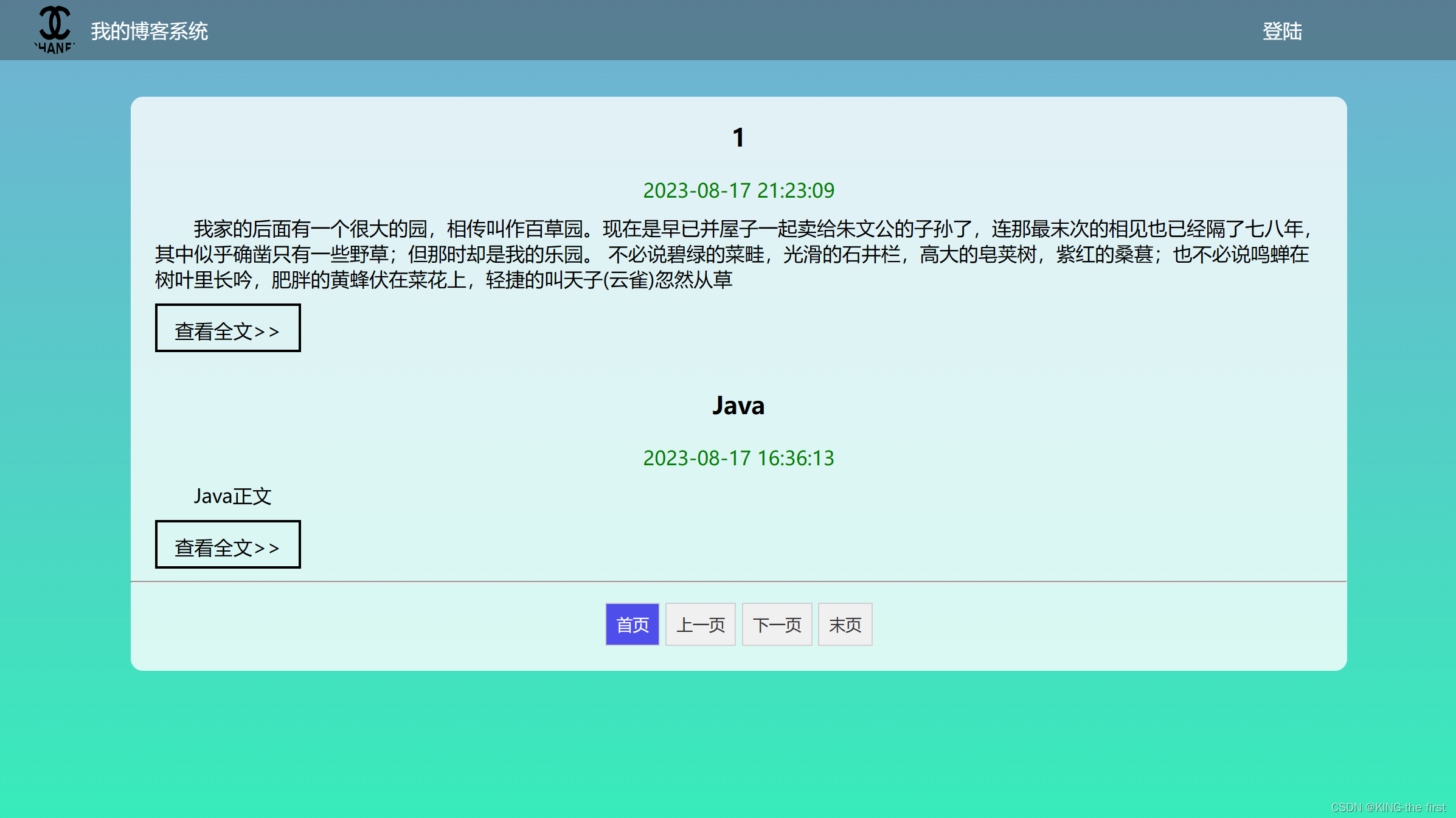This screenshot has width=1456, height=818.
Task: Open the Java article via 查看全文>>
Action: point(227,544)
